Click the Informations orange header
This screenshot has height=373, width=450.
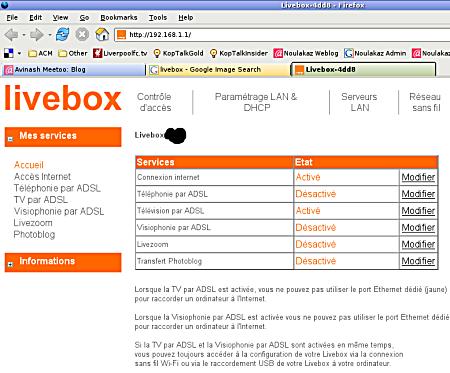63,262
